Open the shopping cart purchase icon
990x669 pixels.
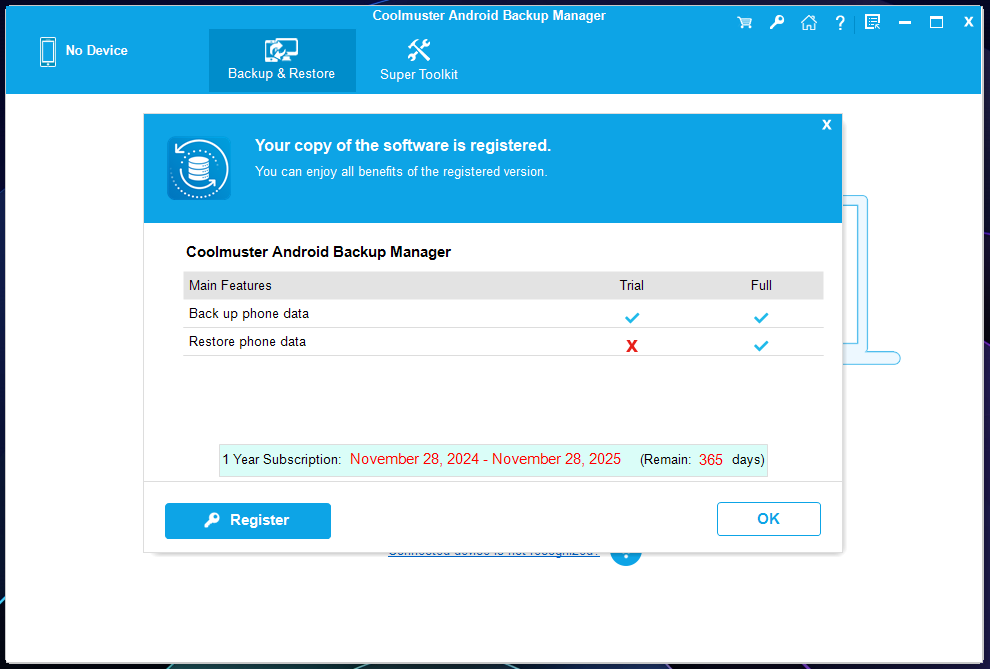pyautogui.click(x=745, y=22)
